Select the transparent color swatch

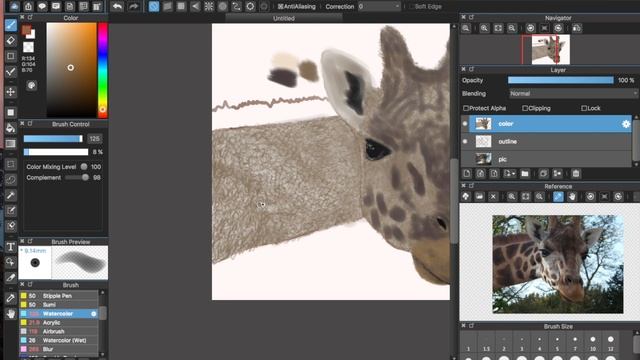(x=28, y=47)
